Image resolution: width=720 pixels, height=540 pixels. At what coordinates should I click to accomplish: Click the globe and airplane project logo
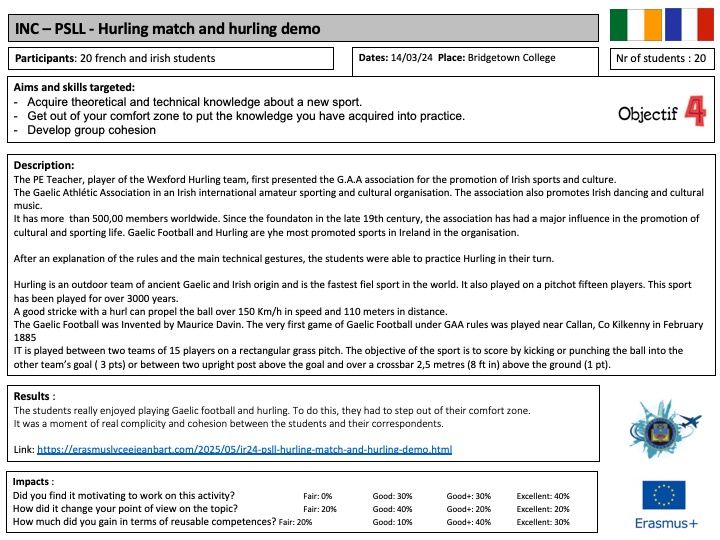(664, 429)
